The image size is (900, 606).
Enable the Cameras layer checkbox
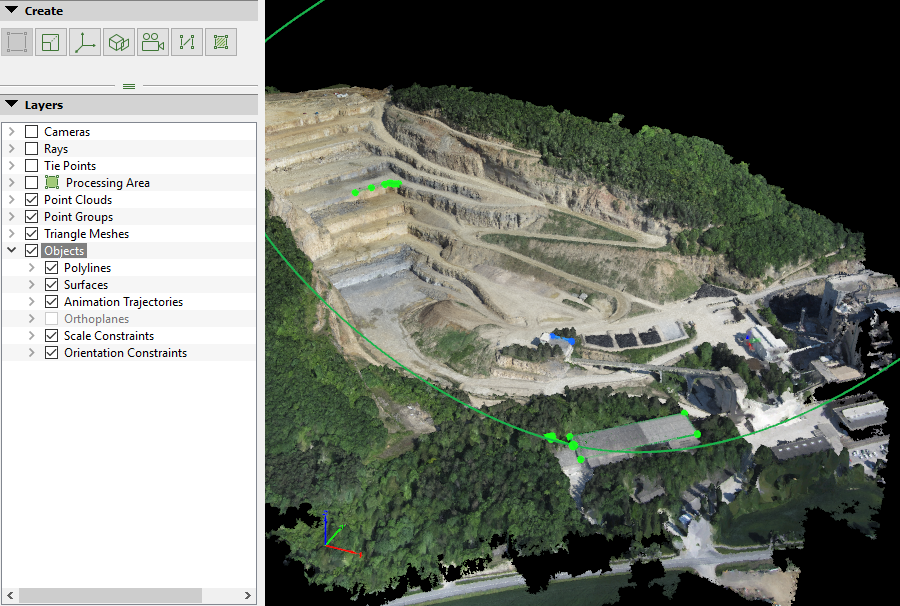pos(31,131)
